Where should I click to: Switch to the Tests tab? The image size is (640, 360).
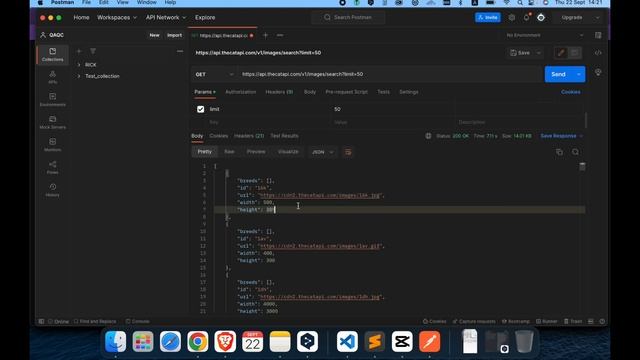(x=383, y=92)
